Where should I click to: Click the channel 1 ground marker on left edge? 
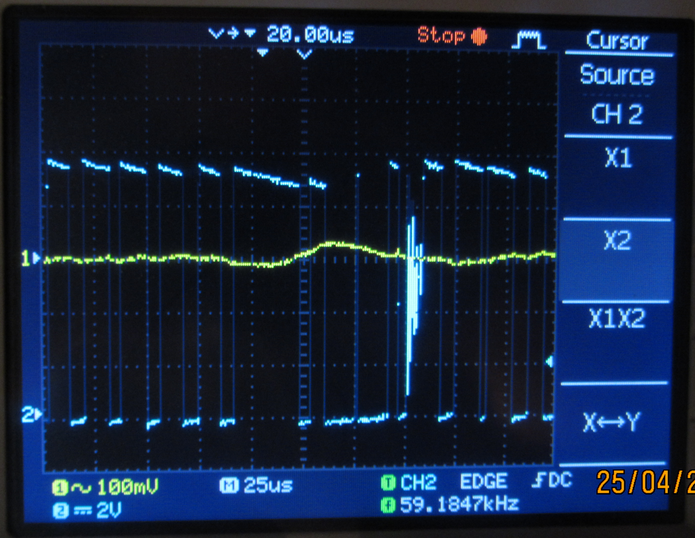point(32,259)
